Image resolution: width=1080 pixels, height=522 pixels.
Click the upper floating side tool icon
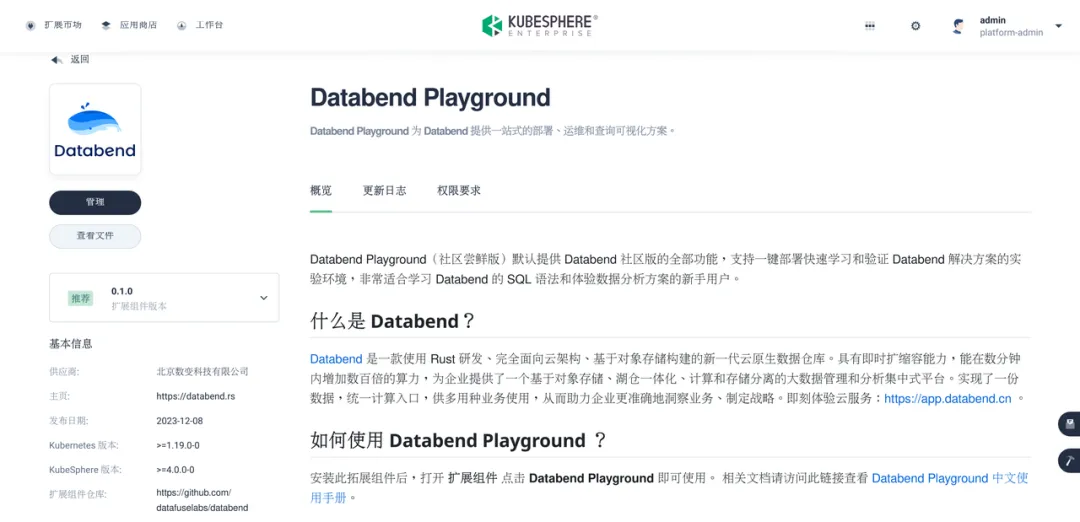[x=1070, y=424]
